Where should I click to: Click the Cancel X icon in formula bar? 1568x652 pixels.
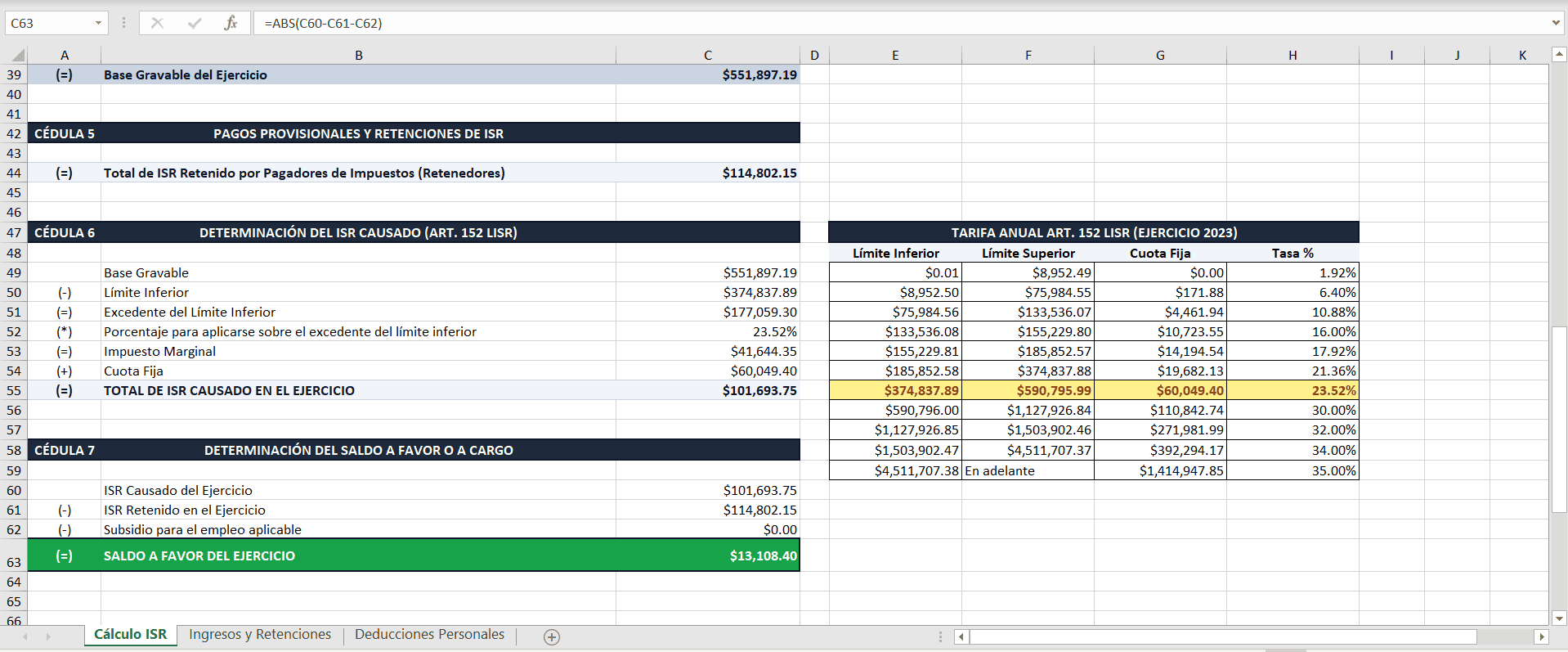click(x=158, y=23)
